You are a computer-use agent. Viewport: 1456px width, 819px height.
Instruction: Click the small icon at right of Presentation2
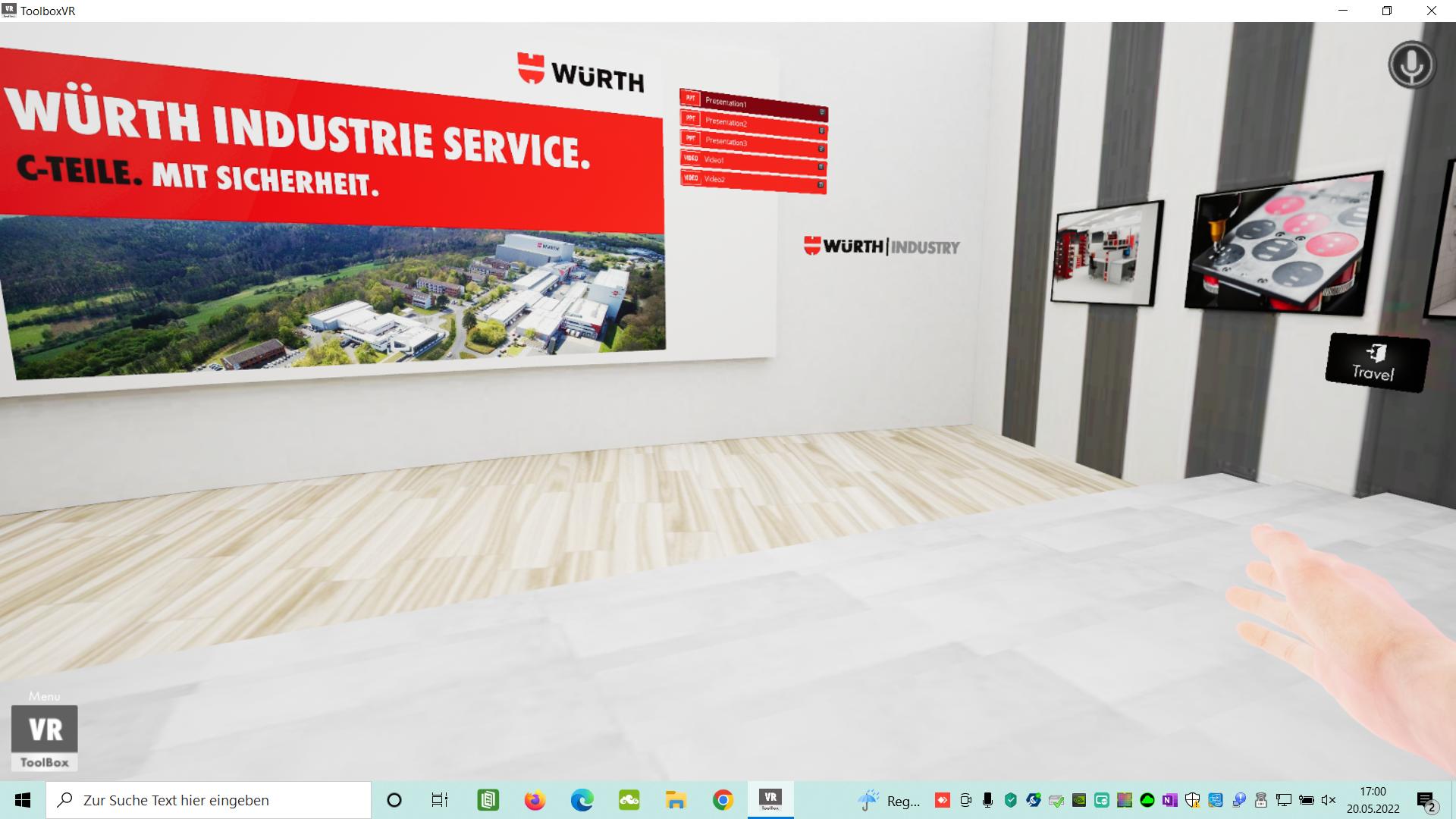[821, 130]
